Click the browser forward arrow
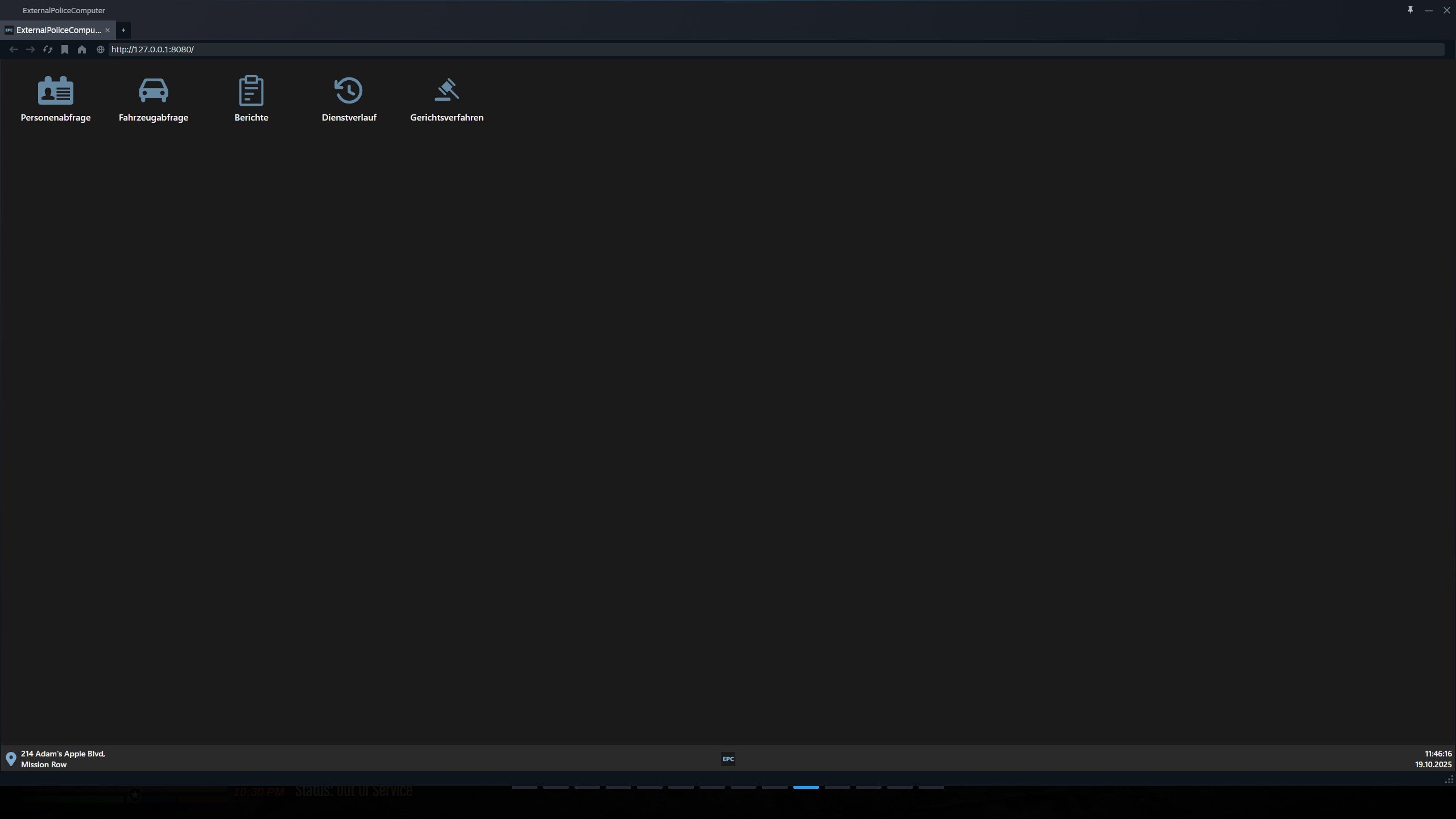This screenshot has height=819, width=1456. (31, 49)
